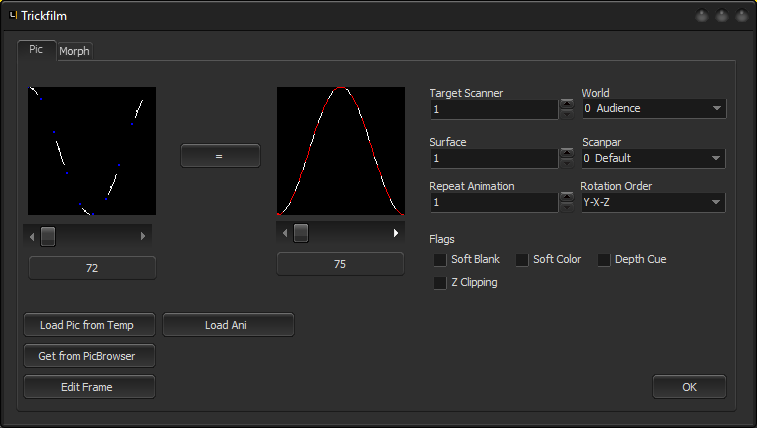
Task: Click the Edit Frame button
Action: tap(89, 387)
